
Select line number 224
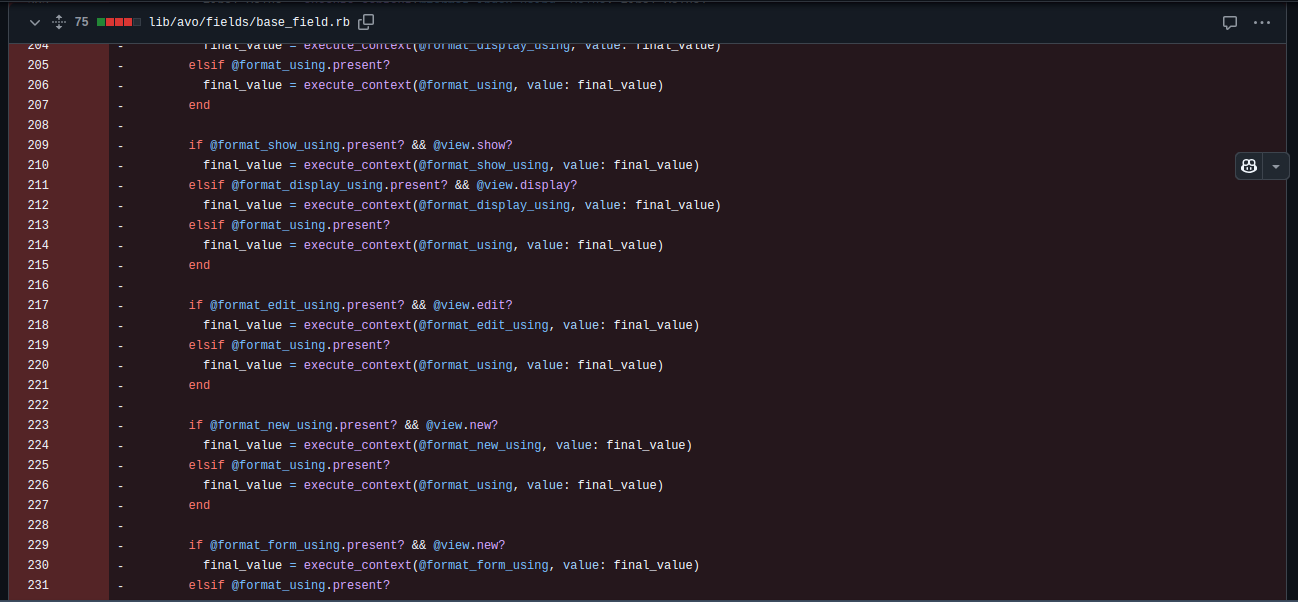coord(38,445)
